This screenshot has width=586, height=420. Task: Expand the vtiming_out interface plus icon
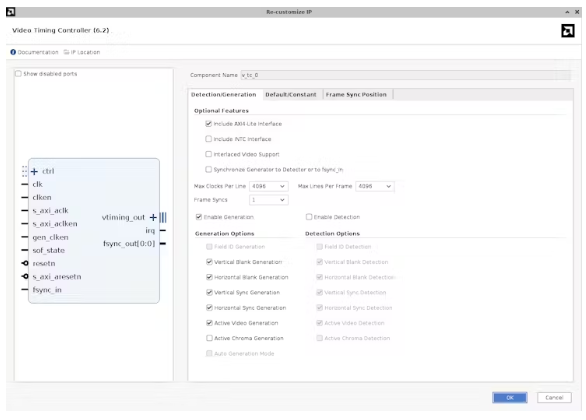coord(153,217)
